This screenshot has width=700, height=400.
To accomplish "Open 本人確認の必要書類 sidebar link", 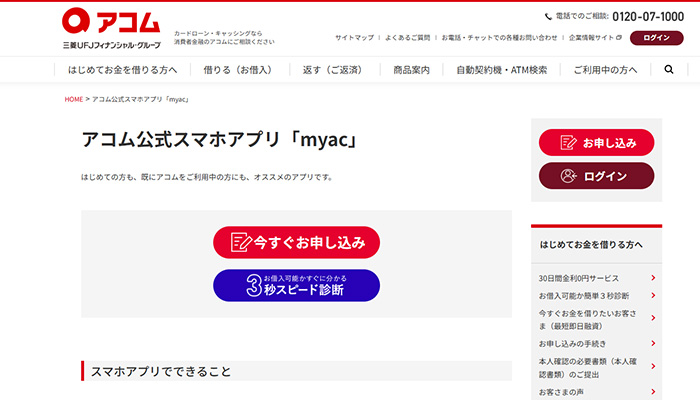I will tap(588, 368).
